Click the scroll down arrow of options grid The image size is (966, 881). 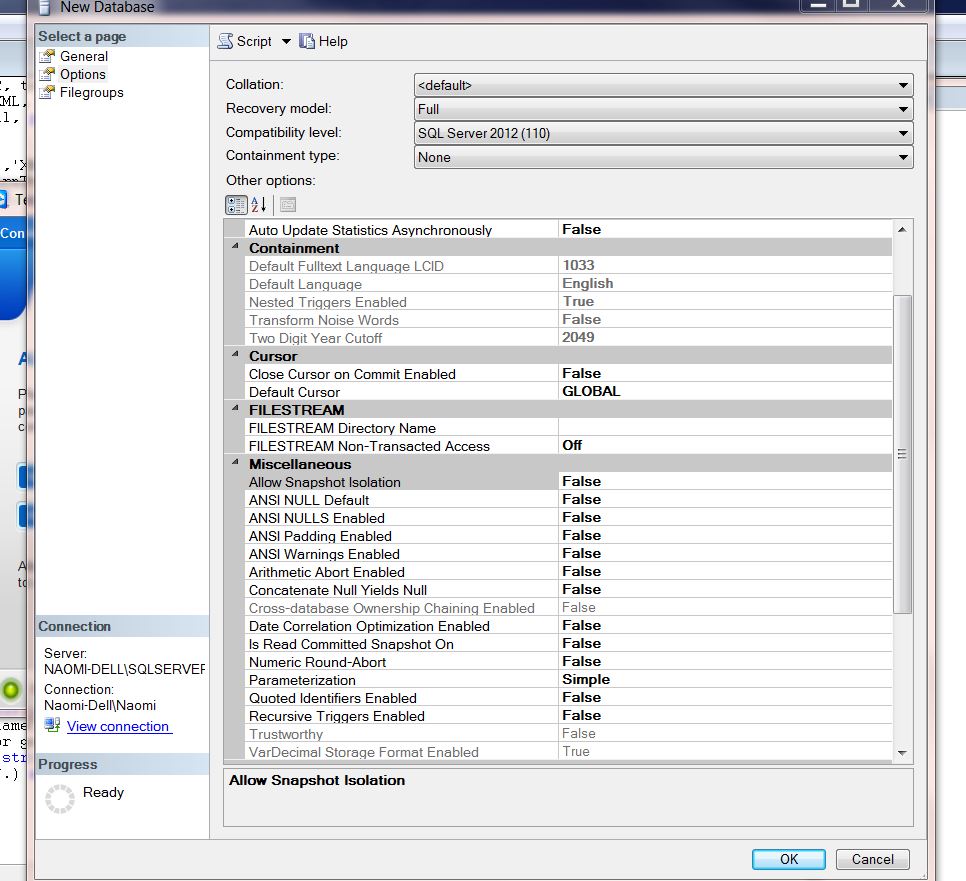click(902, 753)
